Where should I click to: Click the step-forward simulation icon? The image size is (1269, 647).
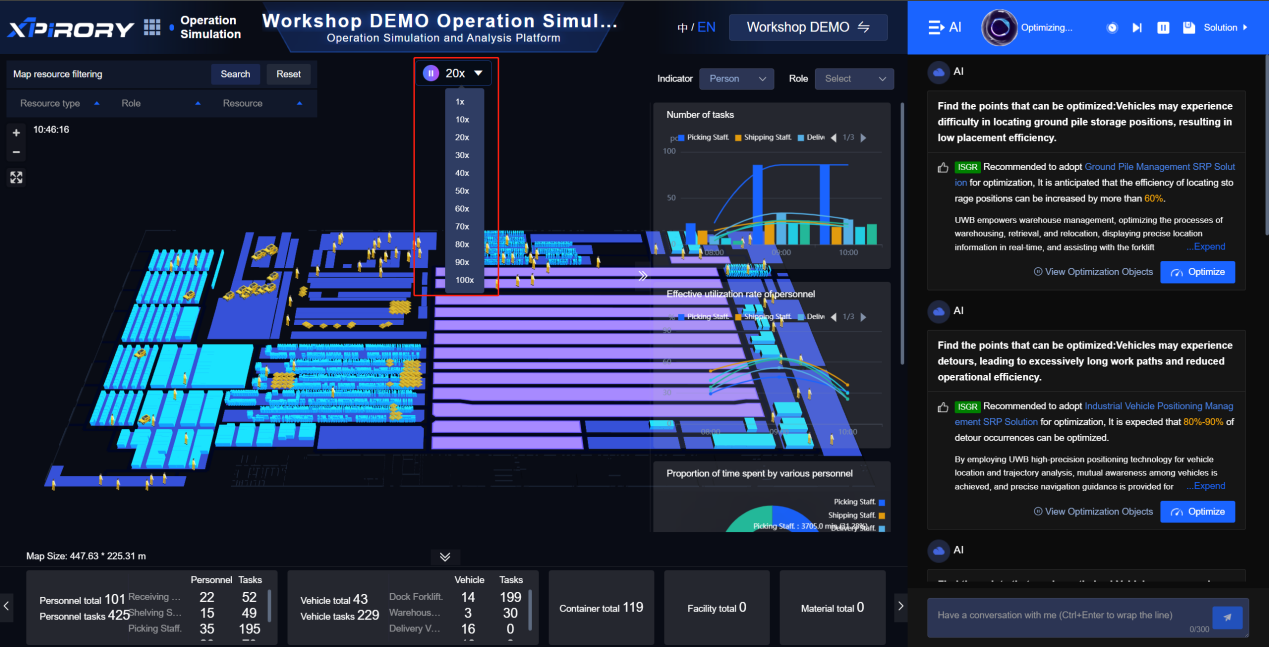1137,28
